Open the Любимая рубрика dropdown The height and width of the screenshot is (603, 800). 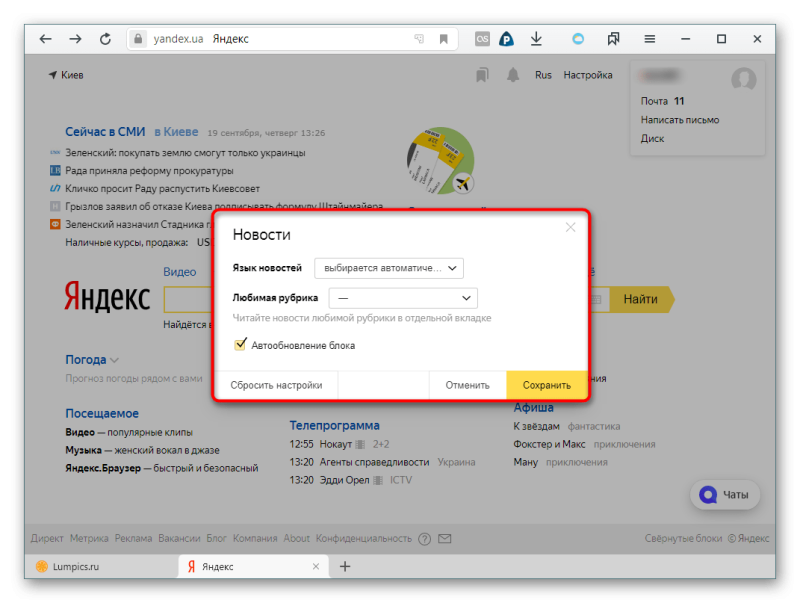[x=403, y=298]
